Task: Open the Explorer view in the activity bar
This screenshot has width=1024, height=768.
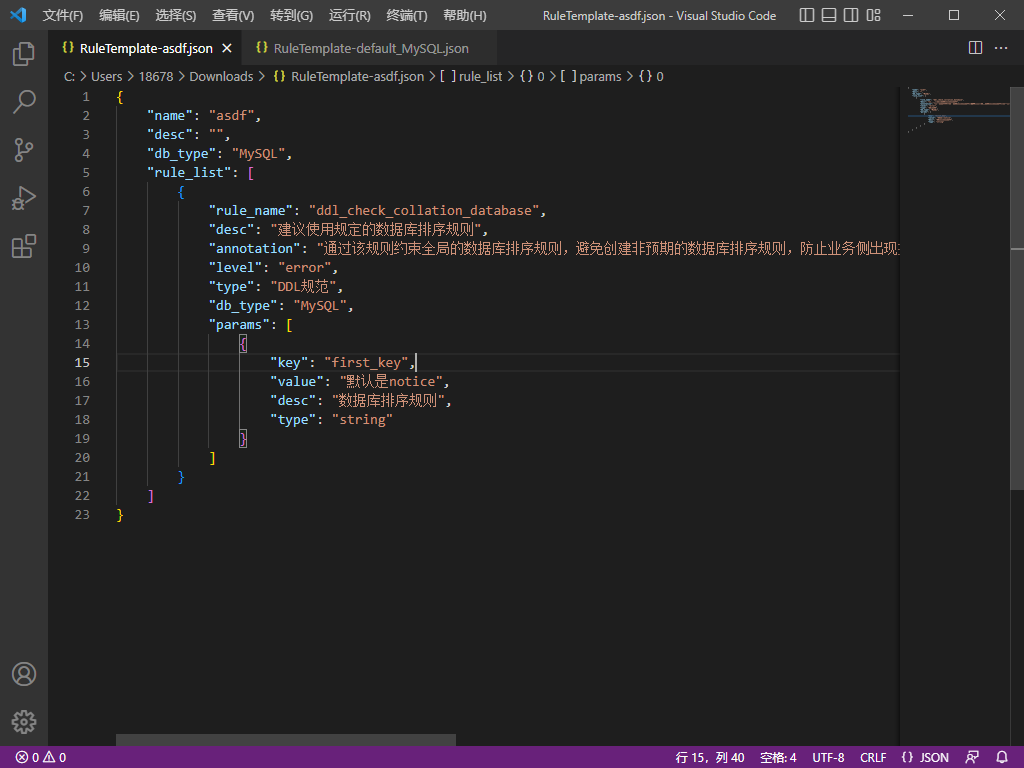Action: 24,55
